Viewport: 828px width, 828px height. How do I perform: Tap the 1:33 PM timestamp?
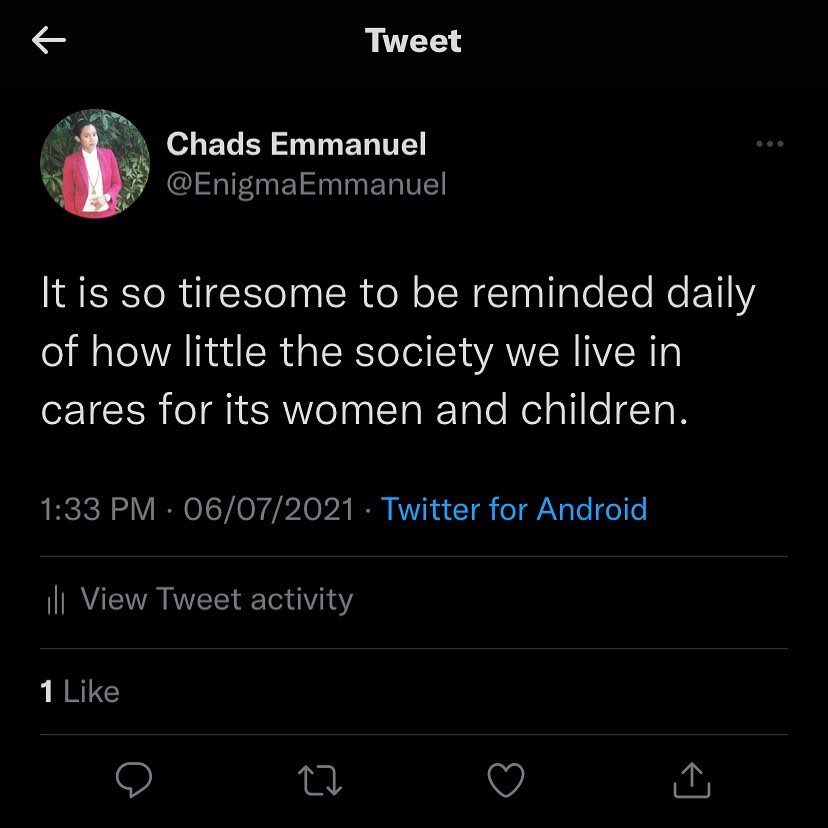coord(98,509)
